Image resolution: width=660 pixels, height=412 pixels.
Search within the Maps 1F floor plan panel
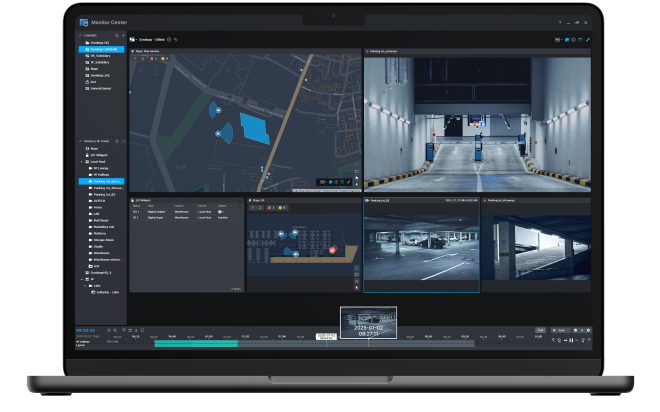(261, 208)
